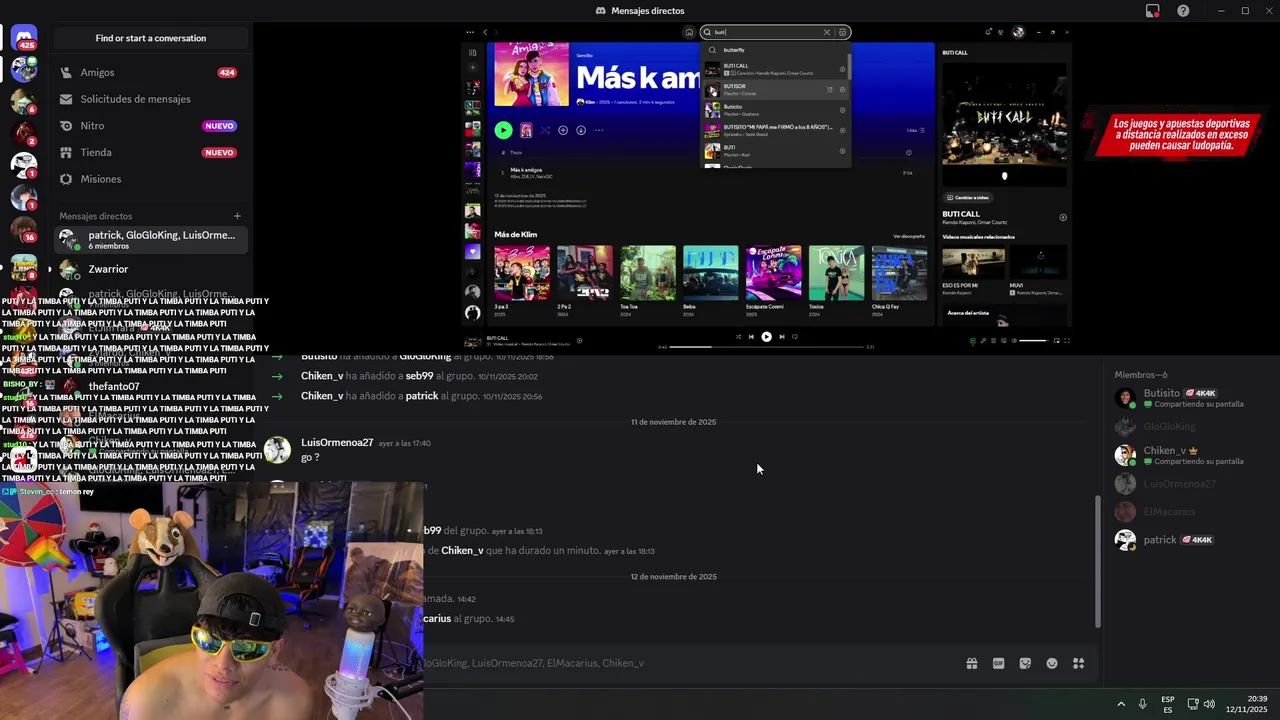Toggle repeat in Spotify player bar

pos(795,337)
